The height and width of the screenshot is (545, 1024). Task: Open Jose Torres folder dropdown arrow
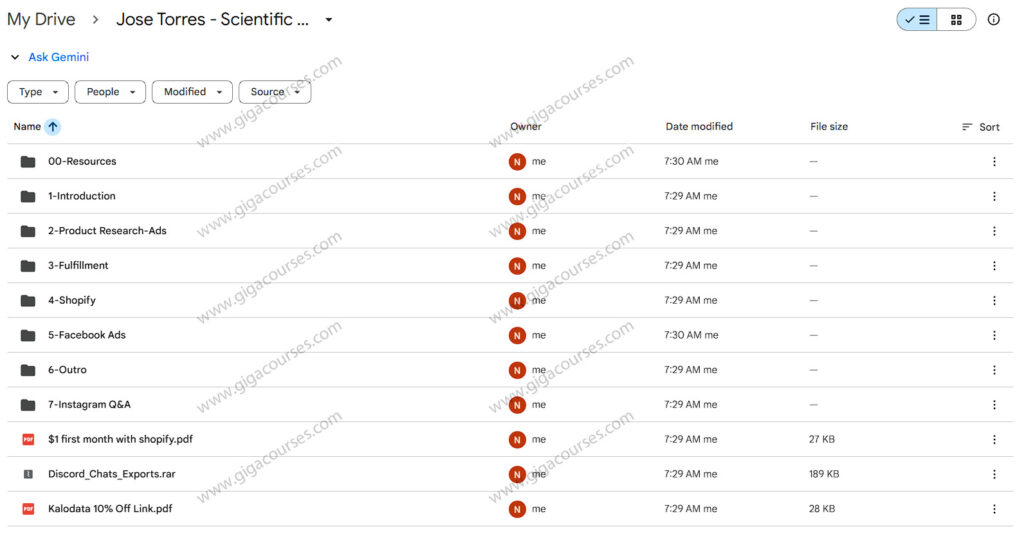[328, 20]
